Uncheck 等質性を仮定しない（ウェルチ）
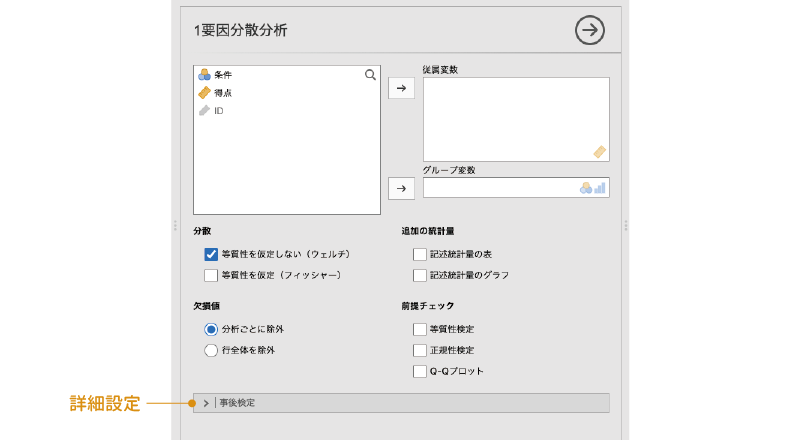The image size is (800, 440). [211, 254]
